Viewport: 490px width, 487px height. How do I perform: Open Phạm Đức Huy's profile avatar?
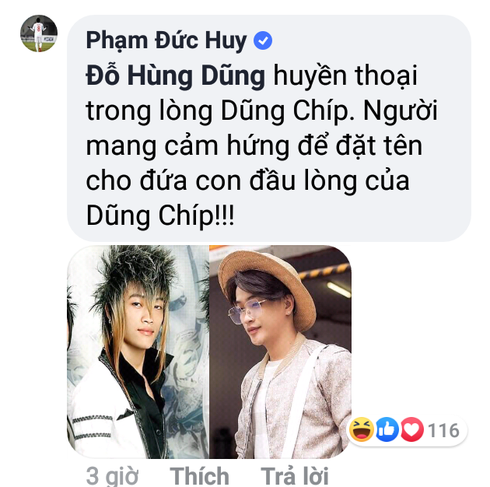[39, 33]
